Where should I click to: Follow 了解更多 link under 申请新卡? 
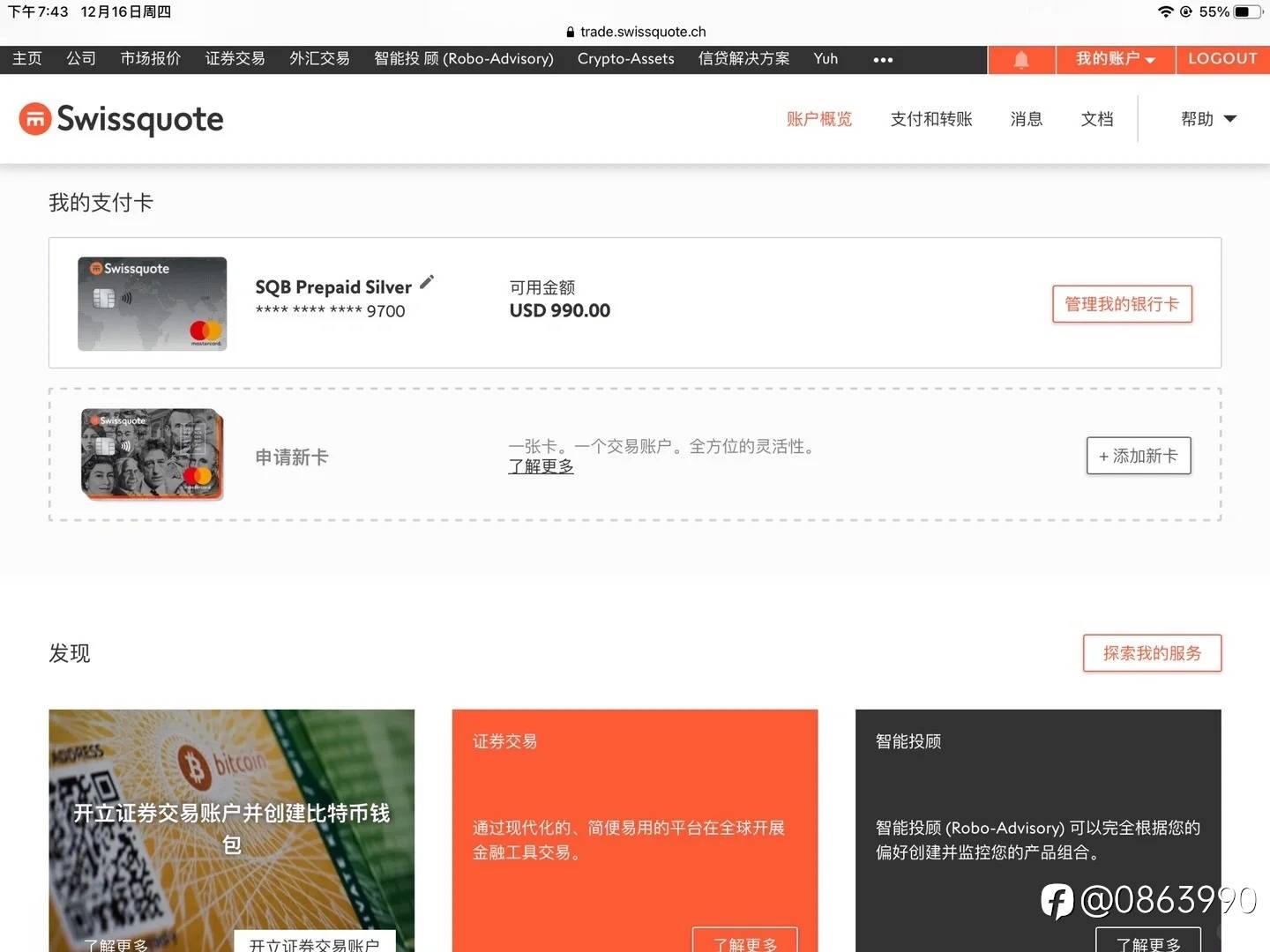pyautogui.click(x=541, y=466)
